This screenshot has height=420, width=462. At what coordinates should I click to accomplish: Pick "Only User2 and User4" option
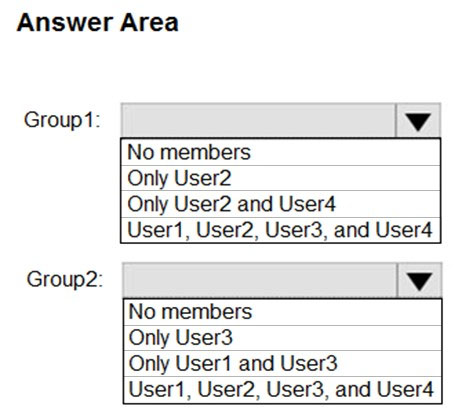click(281, 204)
